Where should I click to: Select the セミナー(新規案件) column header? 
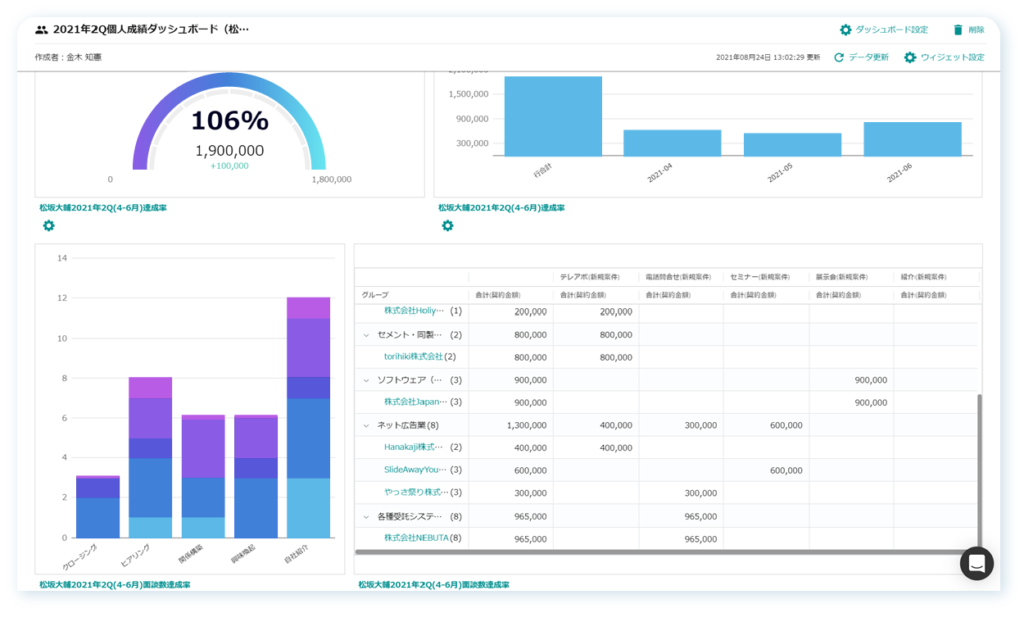click(764, 276)
